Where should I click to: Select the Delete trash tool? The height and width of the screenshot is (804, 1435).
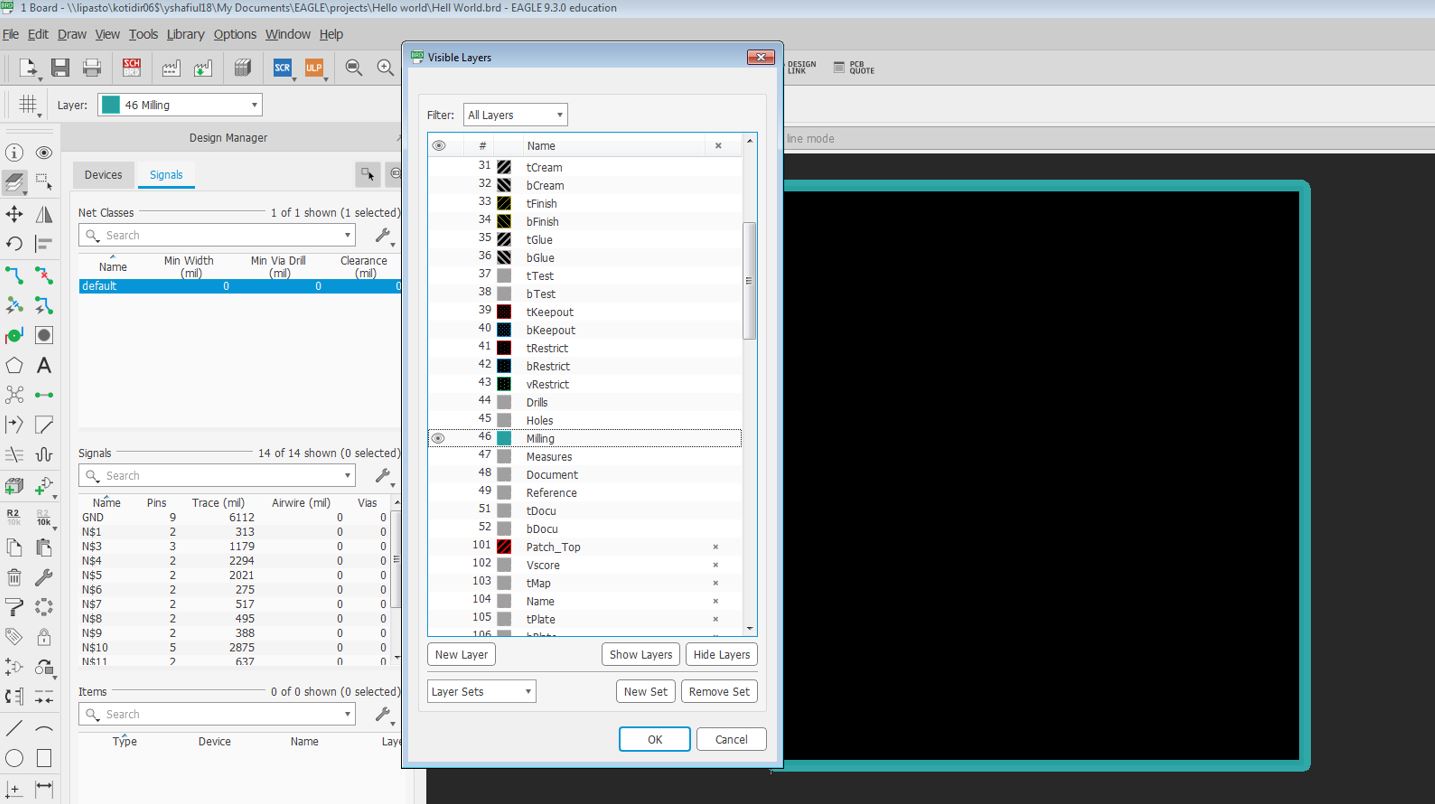click(x=14, y=577)
